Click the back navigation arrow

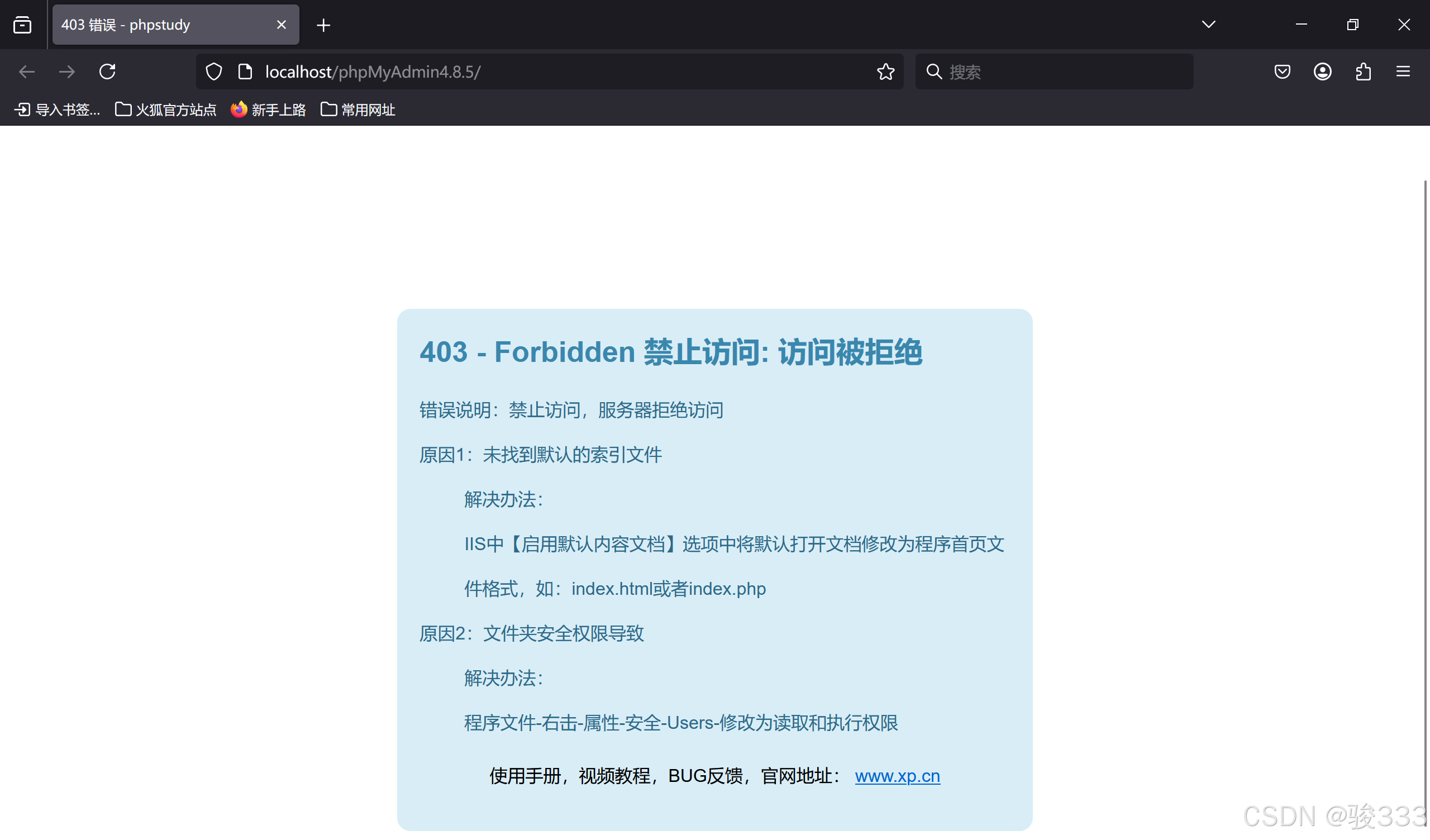26,71
